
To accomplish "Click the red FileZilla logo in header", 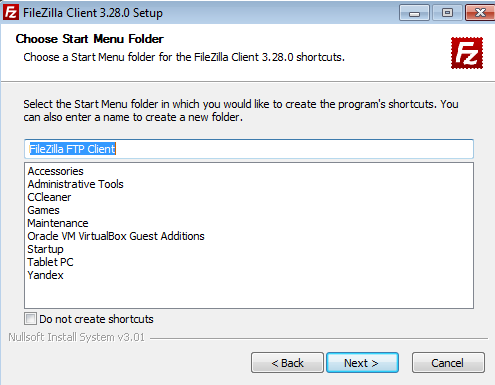I will pyautogui.click(x=467, y=53).
